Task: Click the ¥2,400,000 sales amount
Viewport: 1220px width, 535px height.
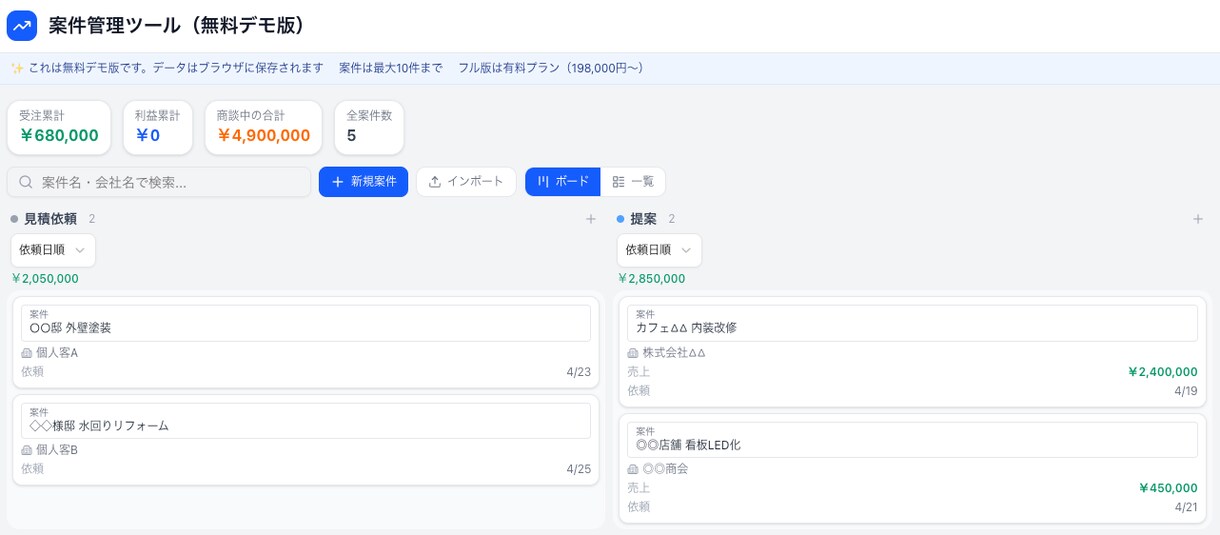Action: click(1162, 372)
